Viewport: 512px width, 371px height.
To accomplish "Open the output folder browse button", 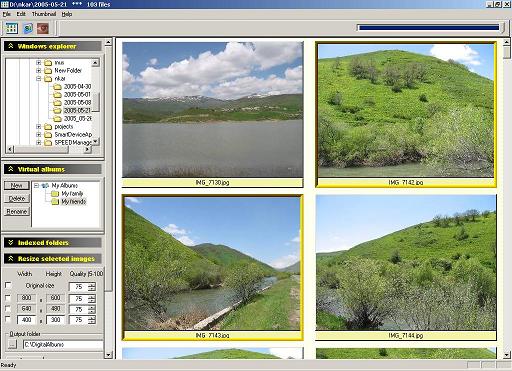I will tap(12, 344).
